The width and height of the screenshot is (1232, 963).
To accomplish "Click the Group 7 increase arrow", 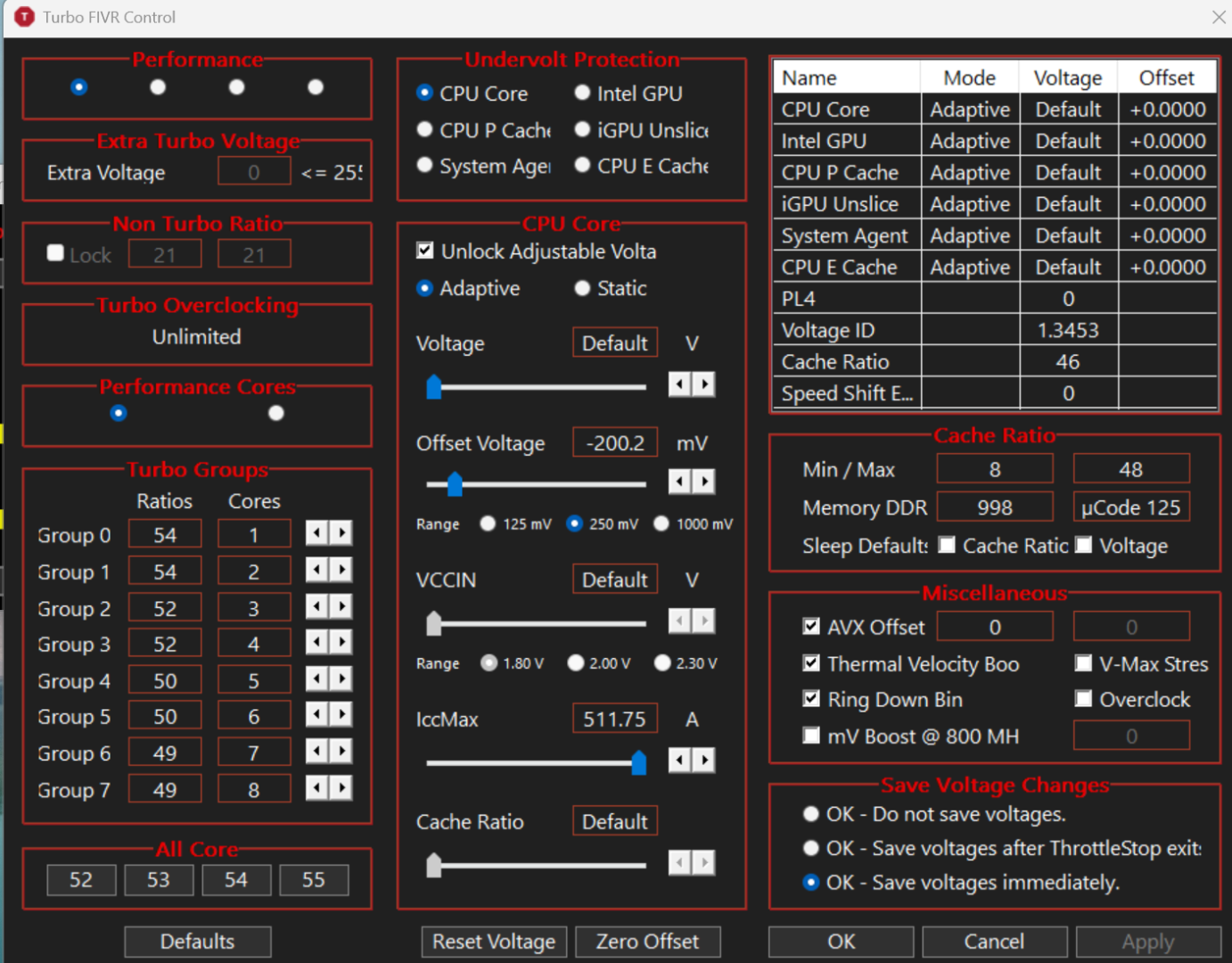I will tap(341, 788).
